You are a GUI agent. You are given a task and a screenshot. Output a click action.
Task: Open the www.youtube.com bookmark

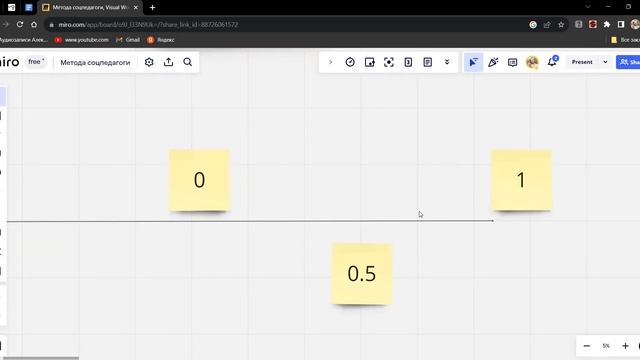(x=82, y=40)
